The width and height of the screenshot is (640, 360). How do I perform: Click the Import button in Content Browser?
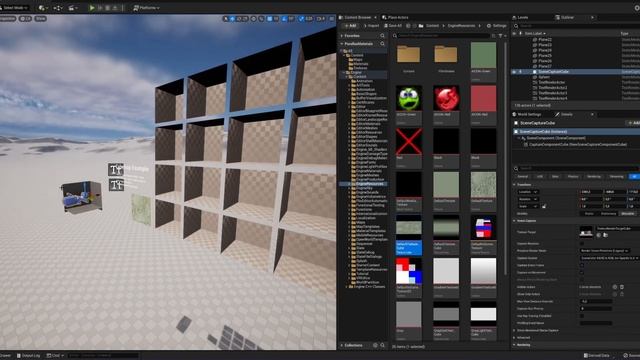(371, 26)
